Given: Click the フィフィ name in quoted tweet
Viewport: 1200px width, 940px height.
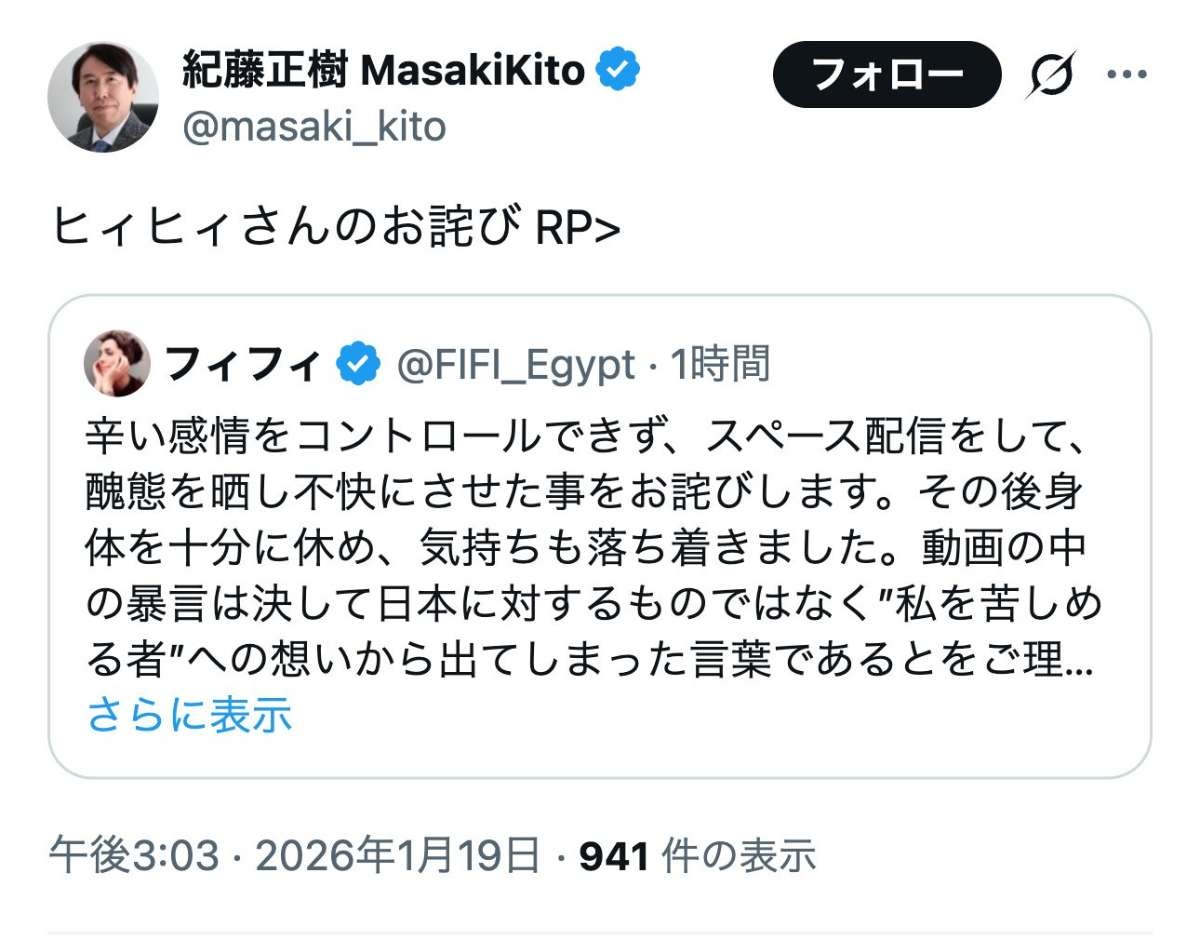Looking at the screenshot, I should (243, 365).
